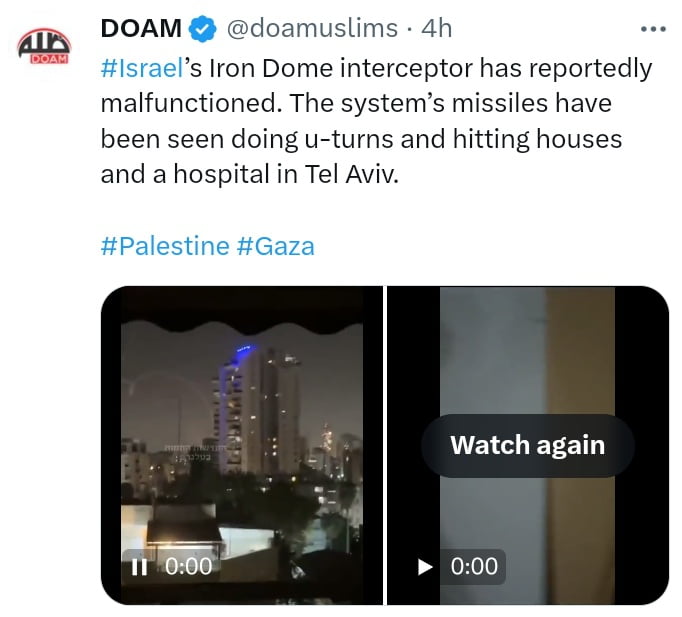Viewport: 682px width, 617px height.
Task: Click the Watch again button
Action: [x=527, y=445]
